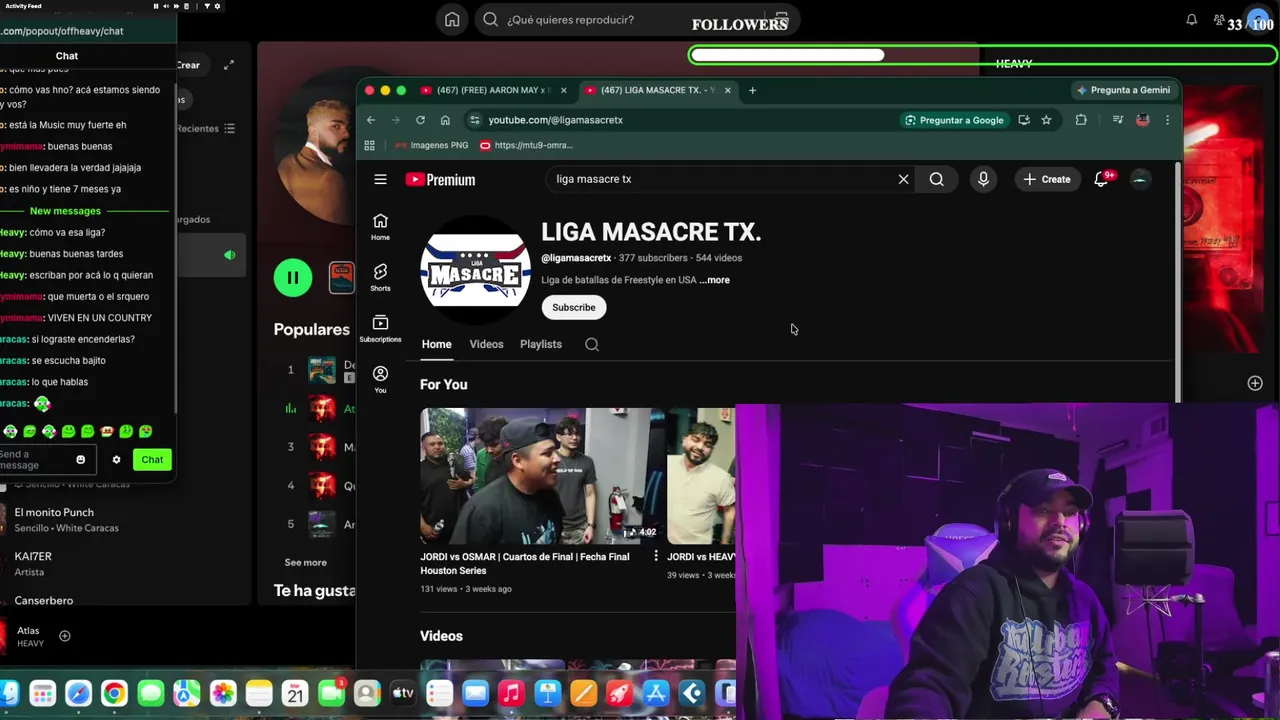The height and width of the screenshot is (720, 1280).
Task: Open Chrome apps grid in bookmarks bar
Action: (369, 145)
